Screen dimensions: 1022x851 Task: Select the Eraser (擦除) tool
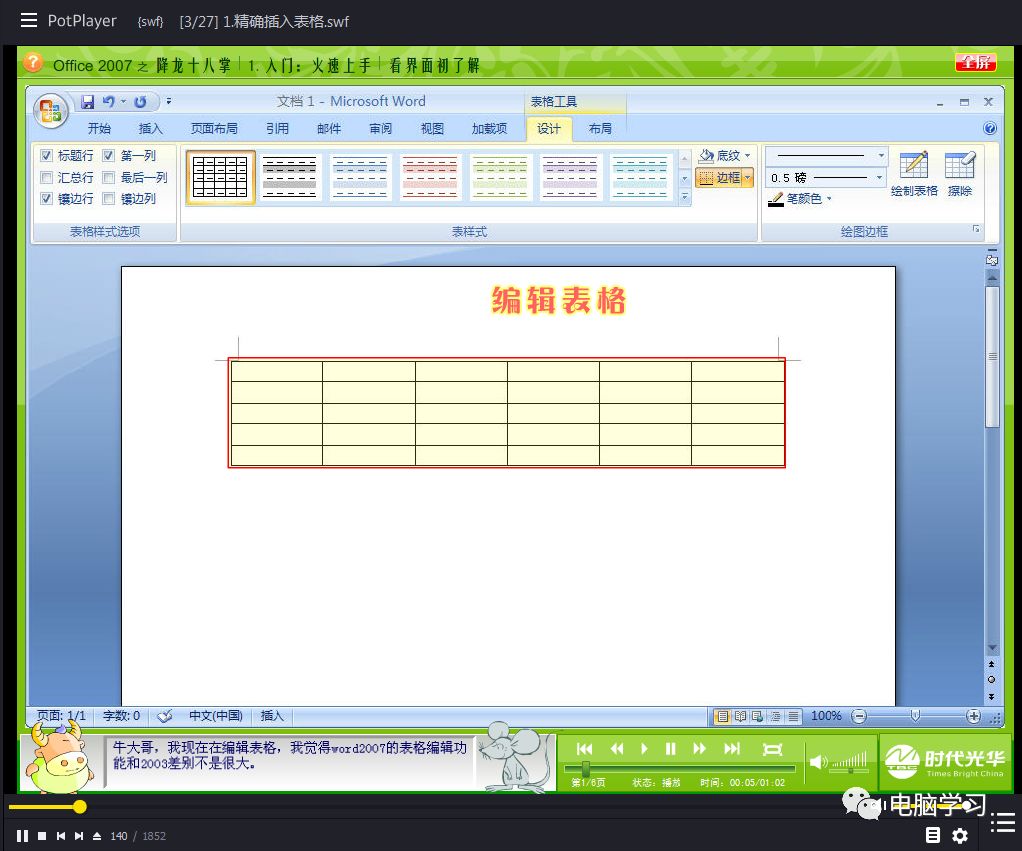tap(959, 173)
